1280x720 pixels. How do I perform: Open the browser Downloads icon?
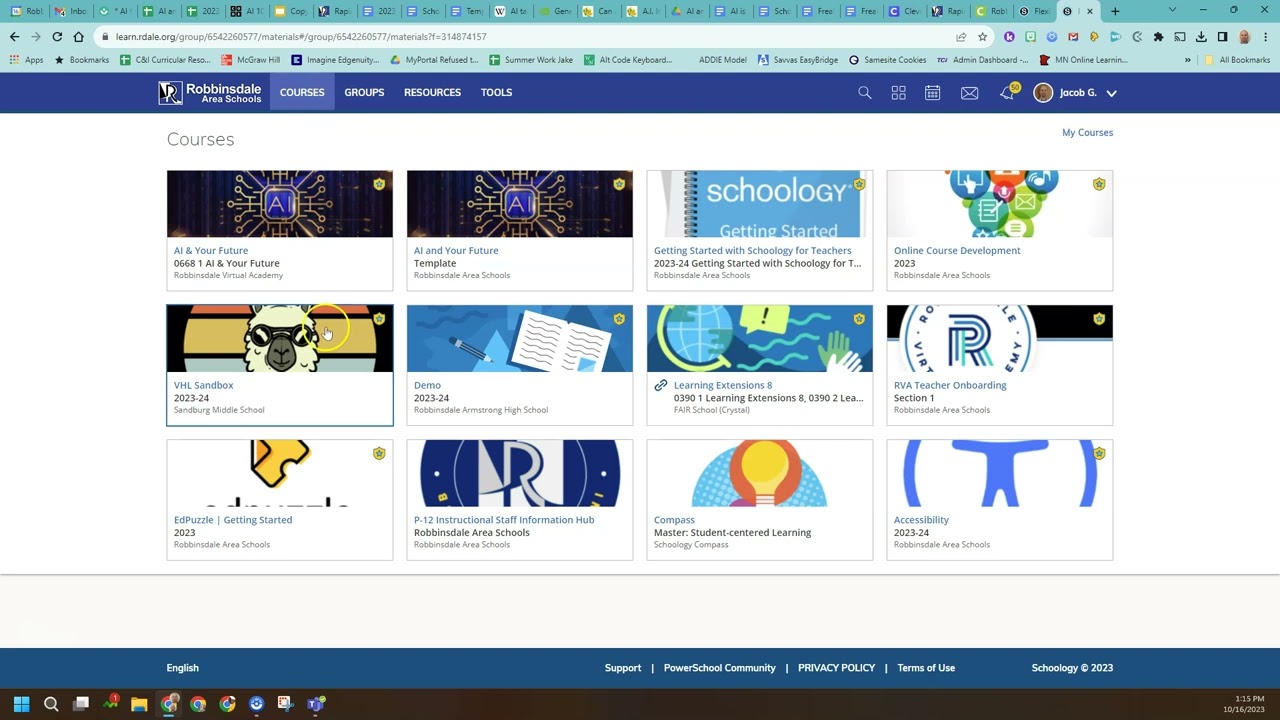pyautogui.click(x=1201, y=37)
